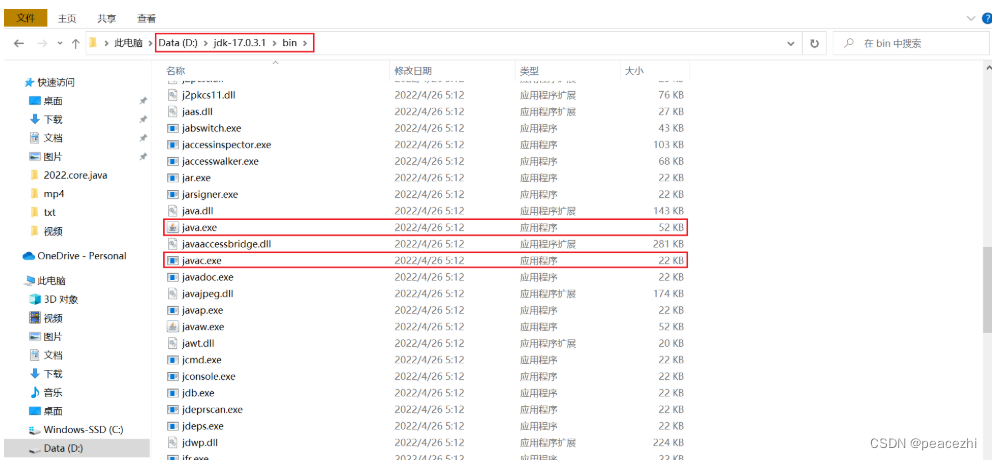
Task: Switch to the 共享 tab
Action: [107, 19]
